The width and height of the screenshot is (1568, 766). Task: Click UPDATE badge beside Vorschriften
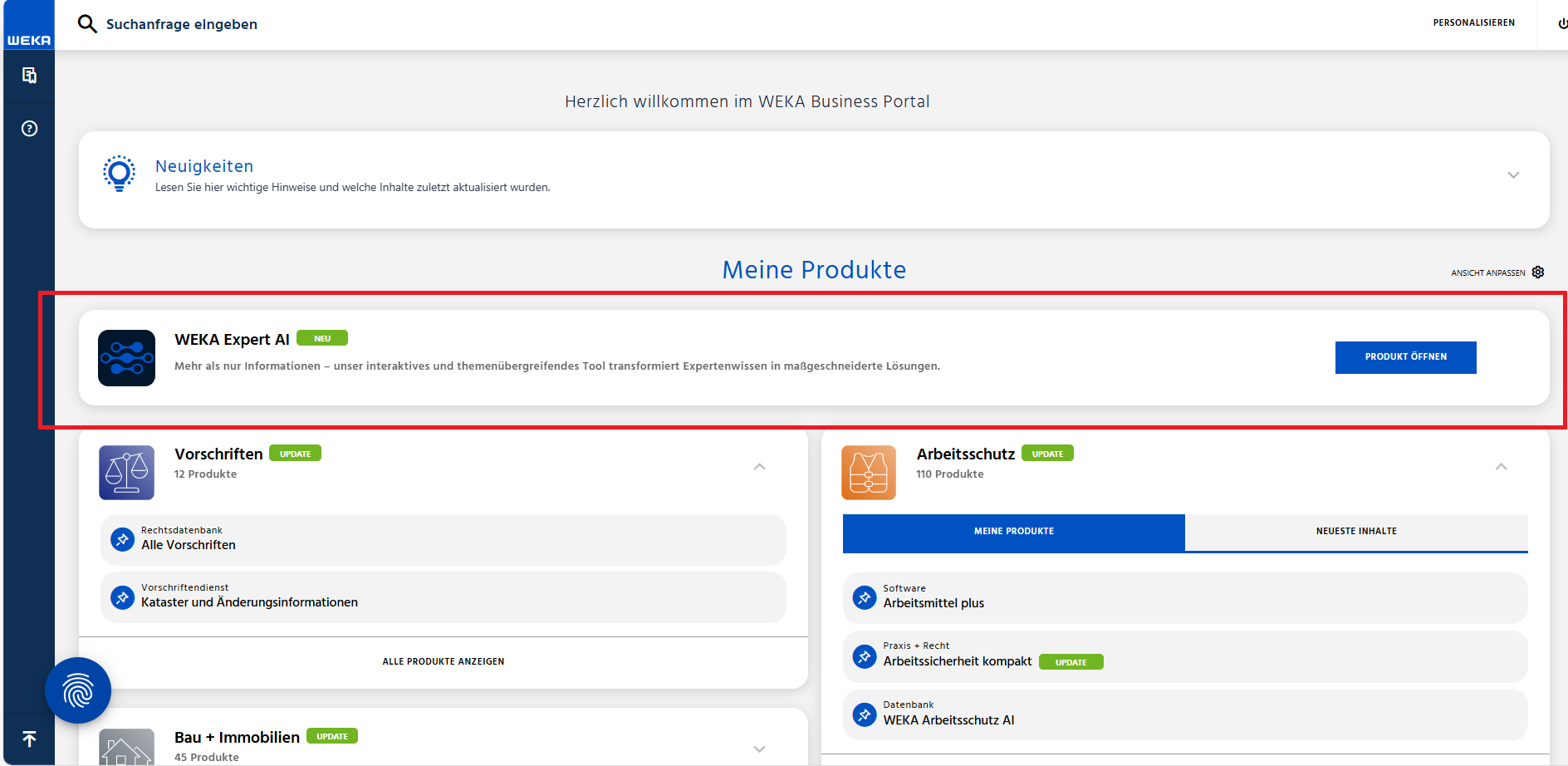point(295,454)
